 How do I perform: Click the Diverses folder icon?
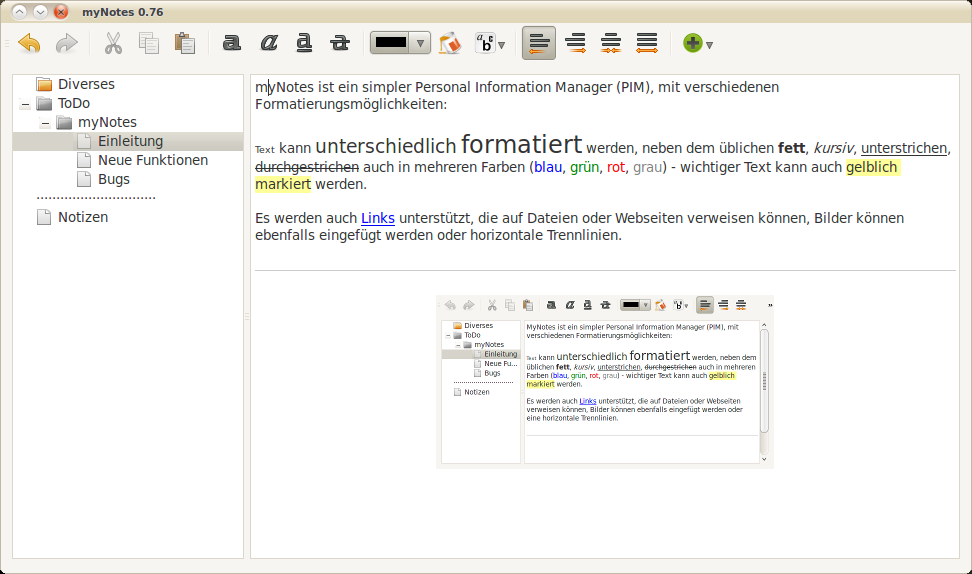point(44,84)
